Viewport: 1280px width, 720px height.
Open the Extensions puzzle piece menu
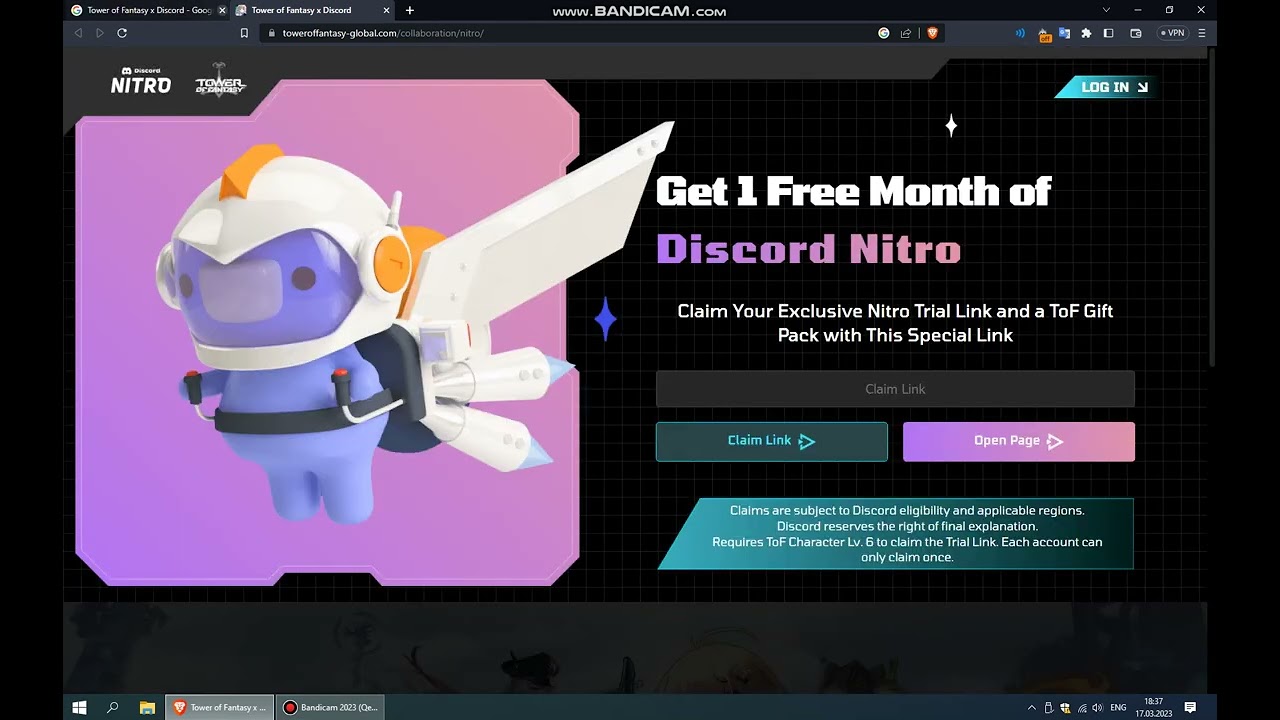point(1087,33)
